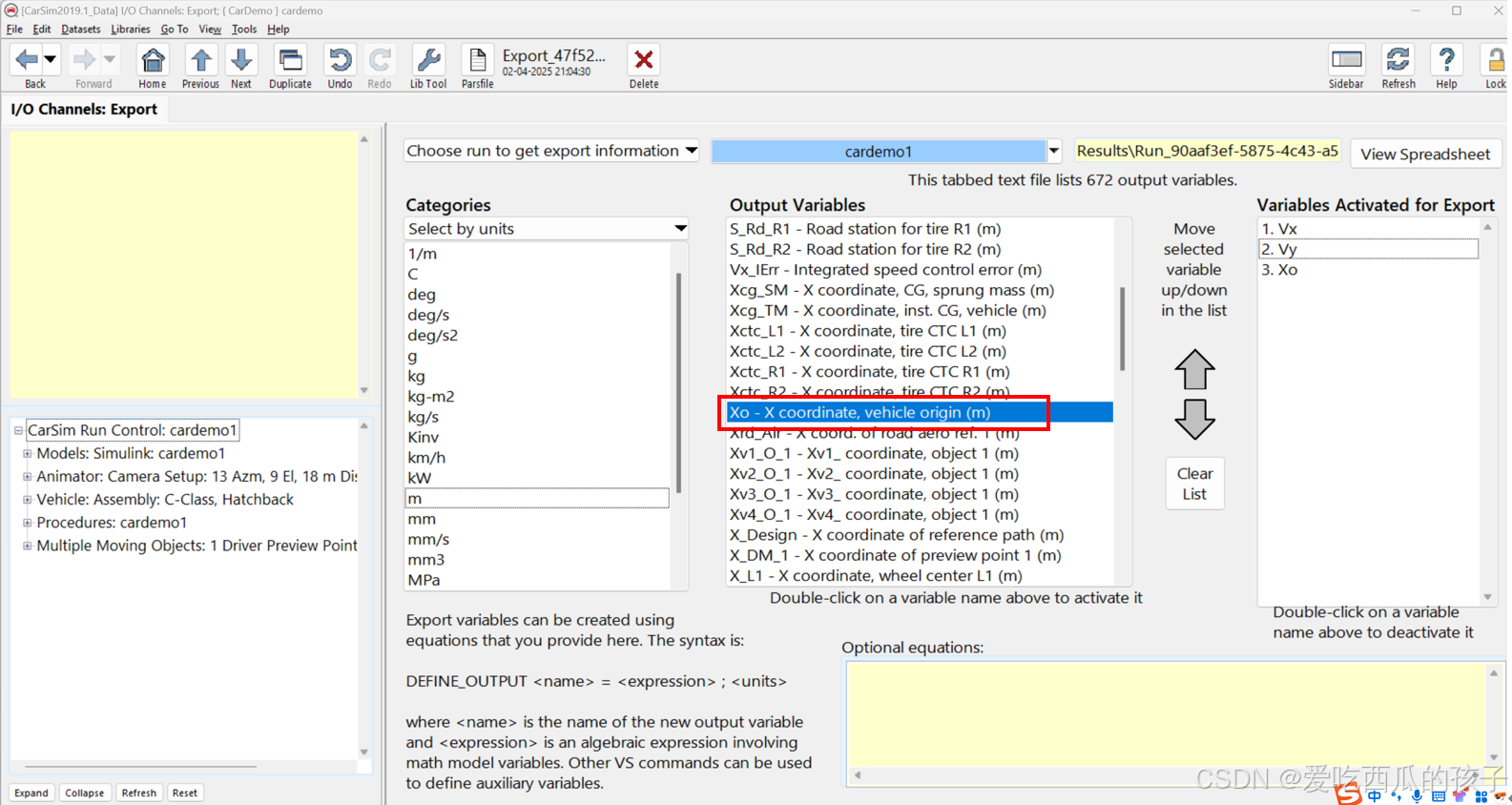
Task: Delete the current dataset
Action: coord(644,60)
